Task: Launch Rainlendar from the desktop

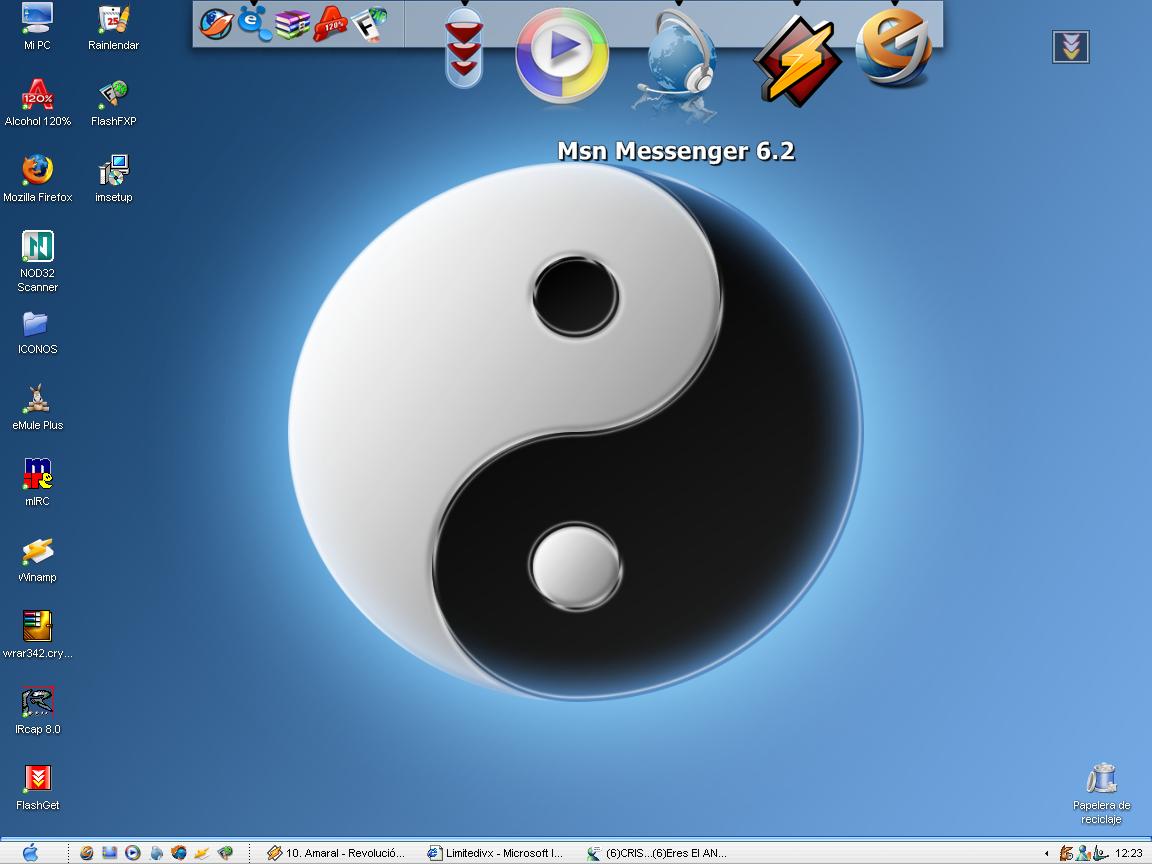Action: click(113, 26)
